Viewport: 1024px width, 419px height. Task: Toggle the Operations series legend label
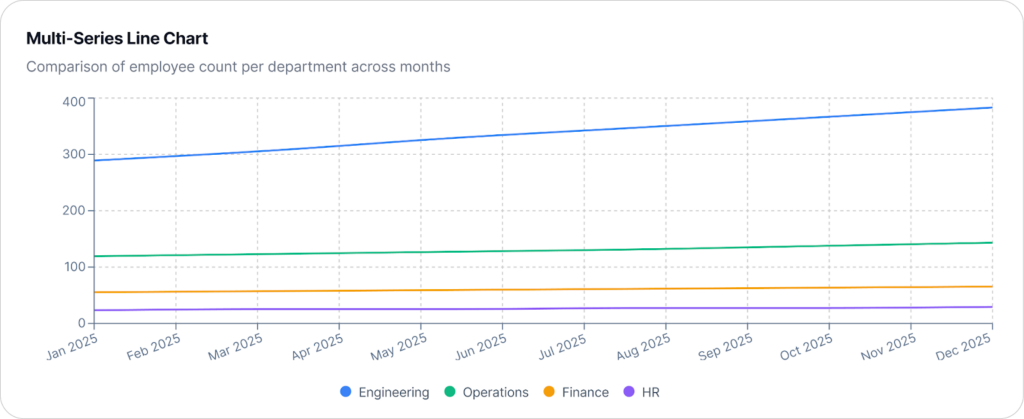point(497,392)
